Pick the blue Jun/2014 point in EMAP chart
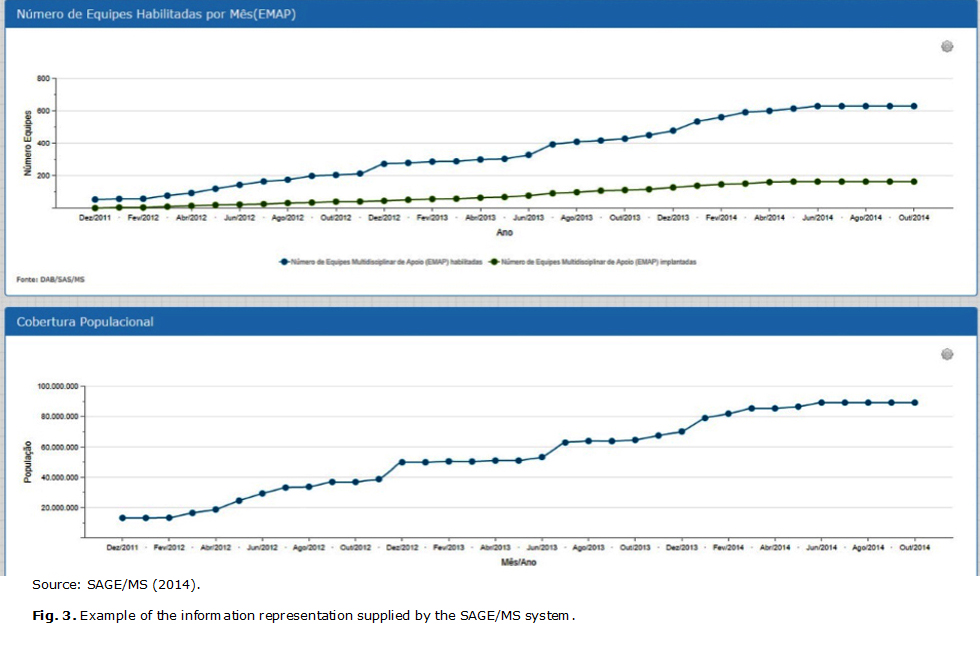Viewport: 980px width, 651px height. pyautogui.click(x=817, y=106)
